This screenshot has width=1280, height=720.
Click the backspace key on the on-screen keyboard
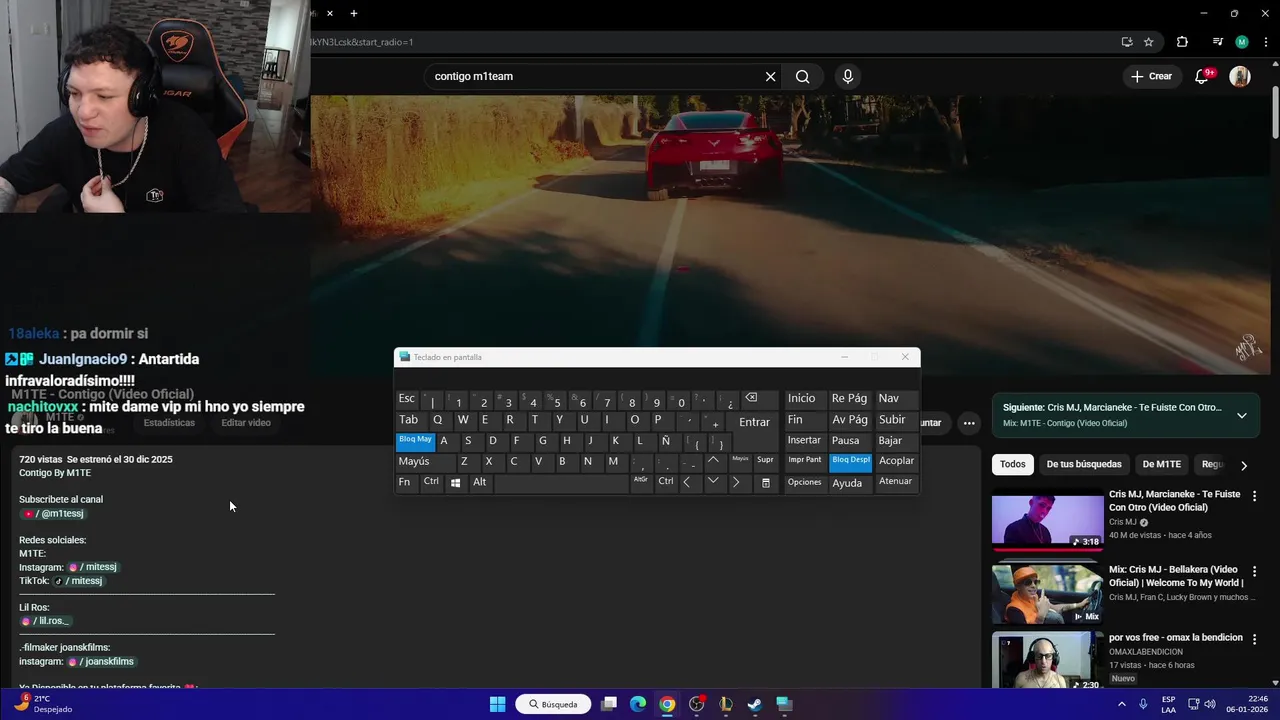tap(751, 398)
